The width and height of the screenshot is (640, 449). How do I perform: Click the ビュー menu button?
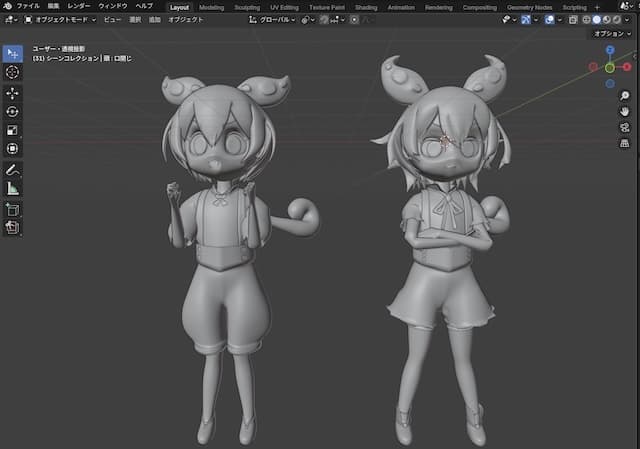coord(113,19)
